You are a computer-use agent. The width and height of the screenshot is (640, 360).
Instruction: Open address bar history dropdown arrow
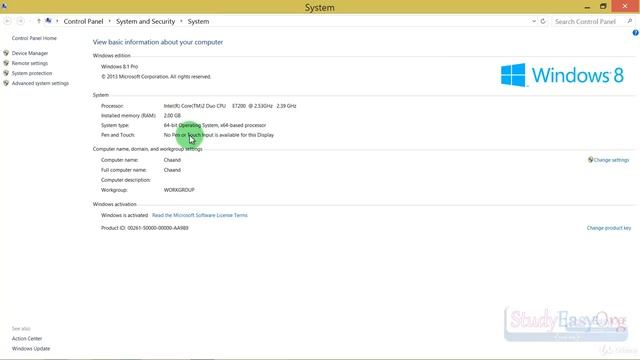click(534, 21)
